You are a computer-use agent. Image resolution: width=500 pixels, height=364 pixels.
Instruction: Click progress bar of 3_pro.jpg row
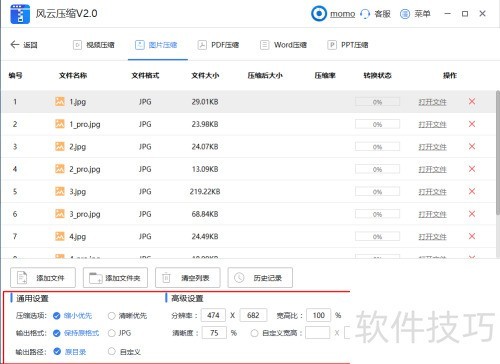coord(377,214)
